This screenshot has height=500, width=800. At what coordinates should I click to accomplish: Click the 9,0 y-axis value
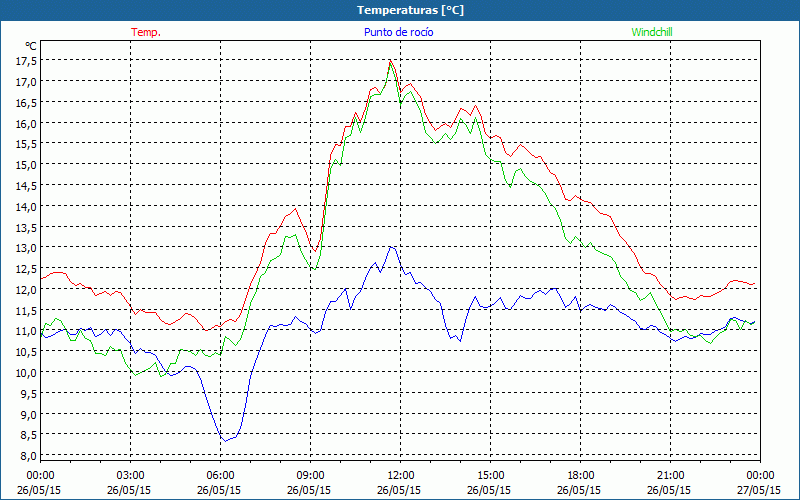[x=29, y=414]
